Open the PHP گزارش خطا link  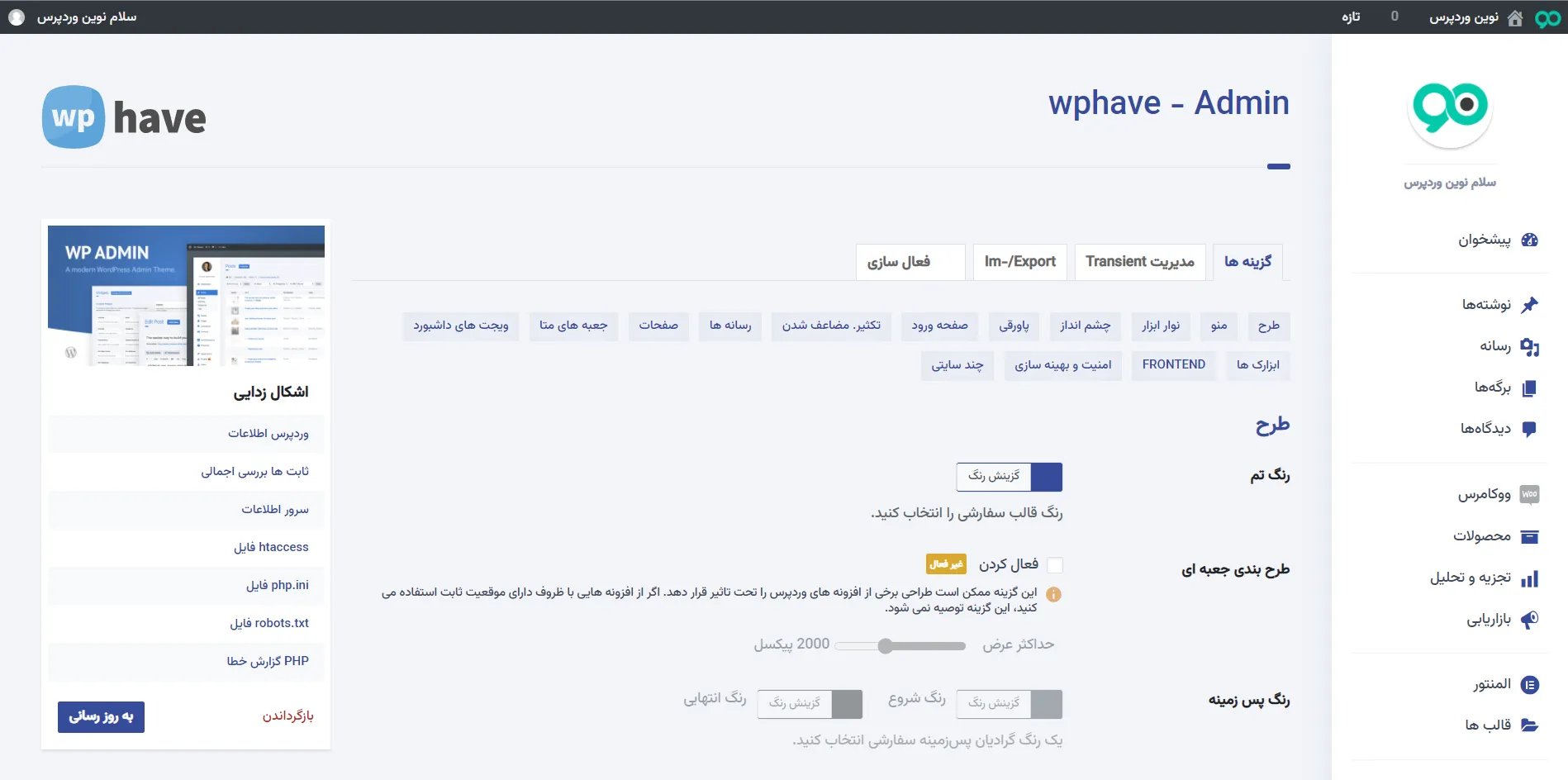pyautogui.click(x=268, y=662)
